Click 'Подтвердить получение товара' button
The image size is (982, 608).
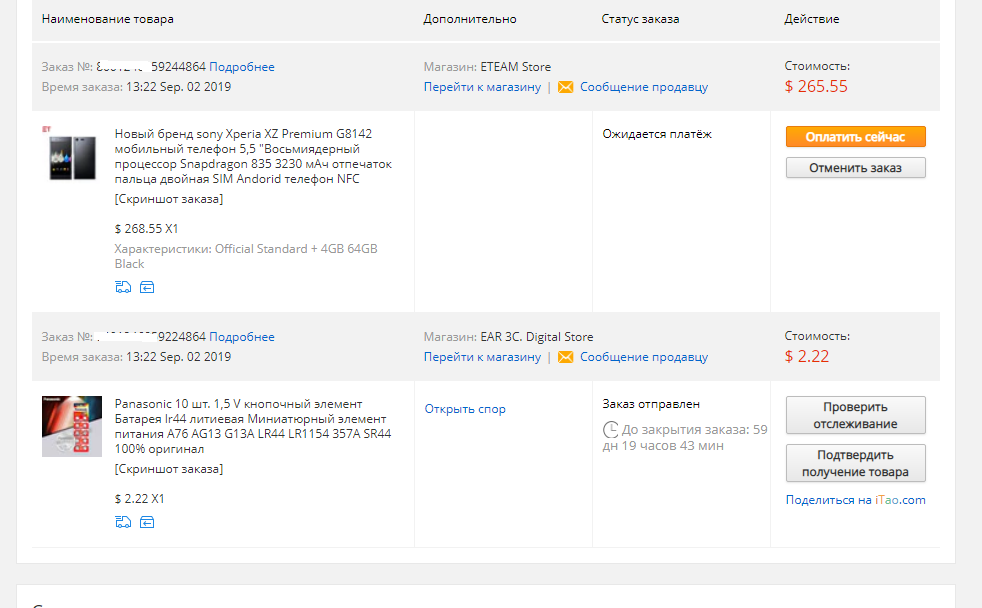click(x=855, y=463)
